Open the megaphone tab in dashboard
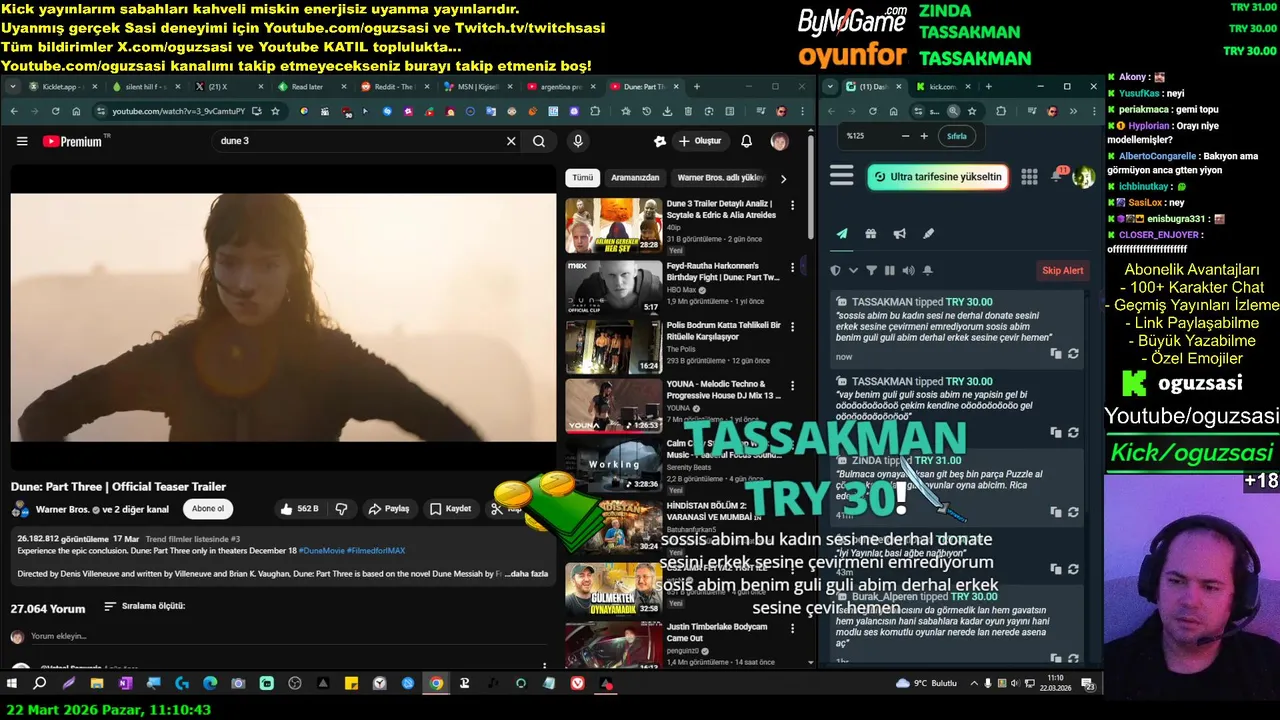Image resolution: width=1280 pixels, height=720 pixels. pos(900,234)
